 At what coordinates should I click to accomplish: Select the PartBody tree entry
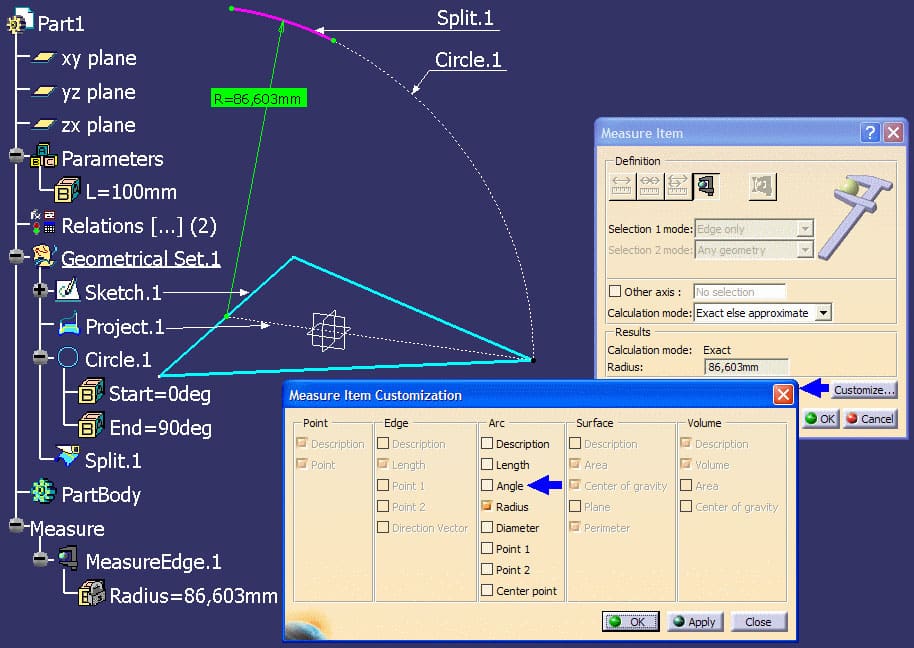[x=101, y=494]
